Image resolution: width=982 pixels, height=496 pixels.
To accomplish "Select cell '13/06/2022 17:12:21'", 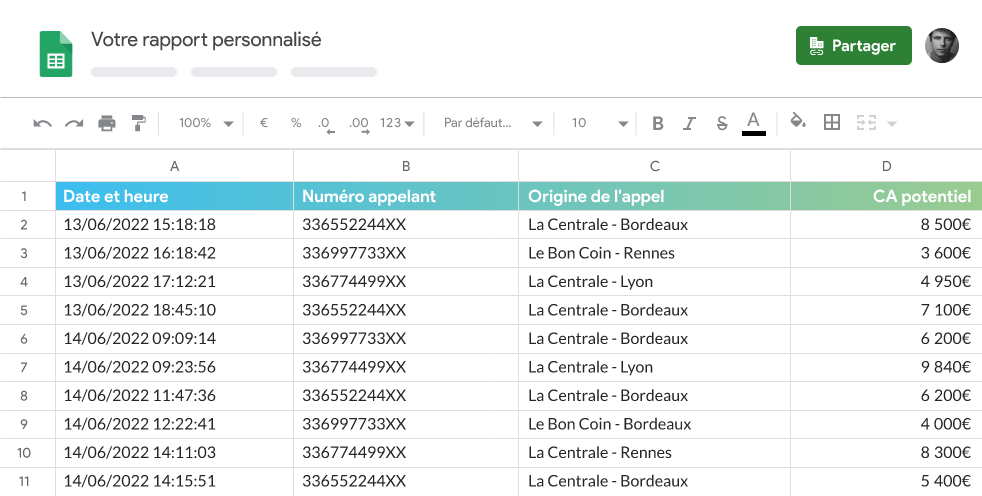I will point(174,282).
